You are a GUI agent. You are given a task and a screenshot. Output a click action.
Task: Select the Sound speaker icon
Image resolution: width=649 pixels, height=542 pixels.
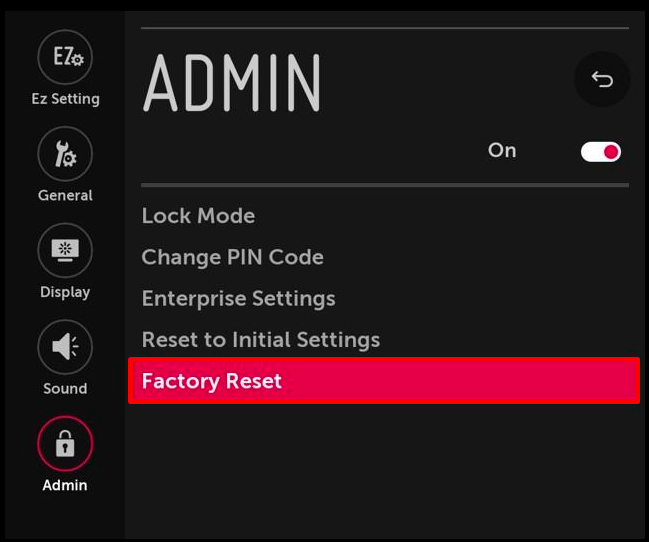65,347
